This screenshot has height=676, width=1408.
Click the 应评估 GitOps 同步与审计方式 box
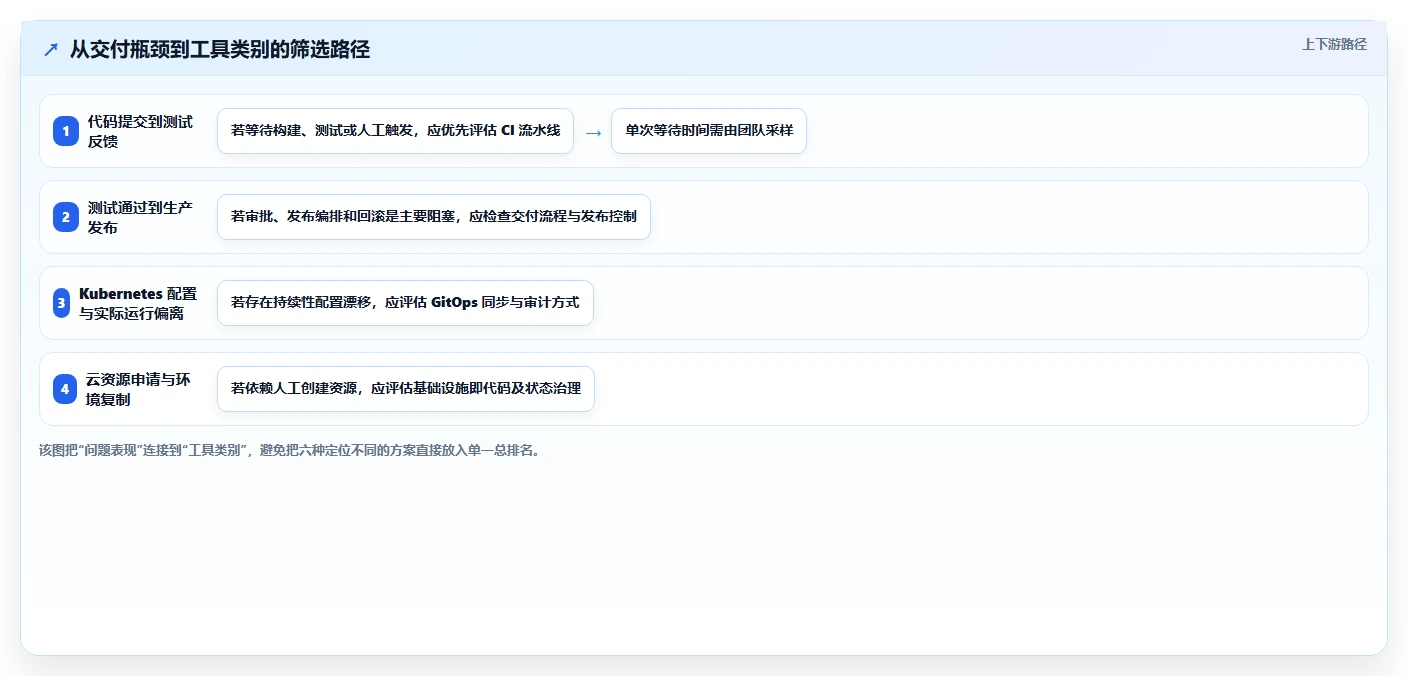pos(405,303)
